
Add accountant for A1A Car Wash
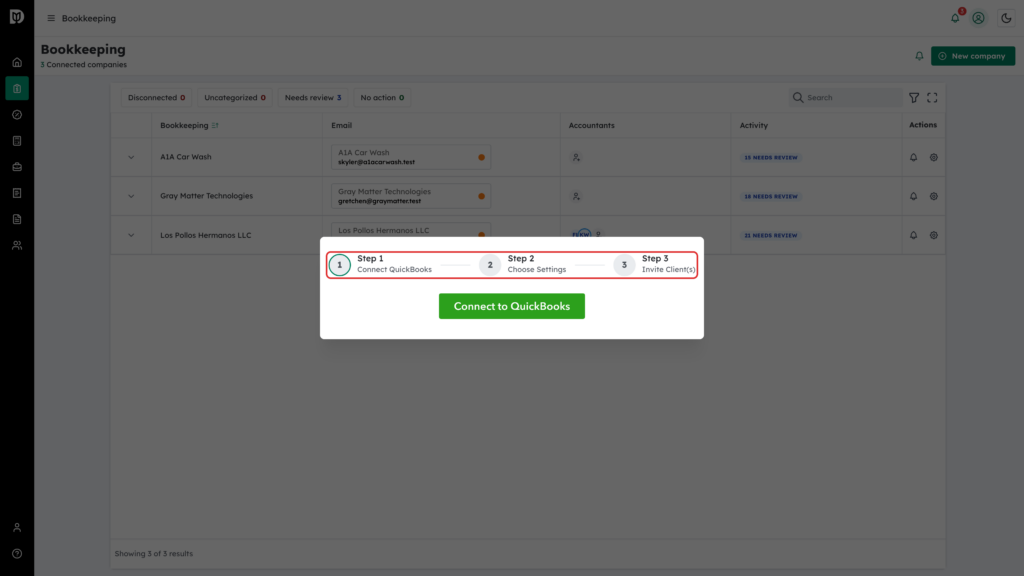coord(576,157)
